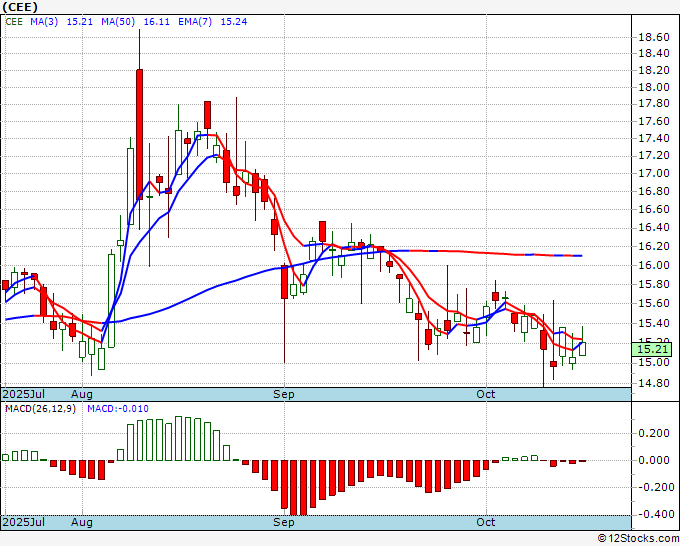Click the 17.40 price axis label
Screen dimensions: 680x546
654,138
